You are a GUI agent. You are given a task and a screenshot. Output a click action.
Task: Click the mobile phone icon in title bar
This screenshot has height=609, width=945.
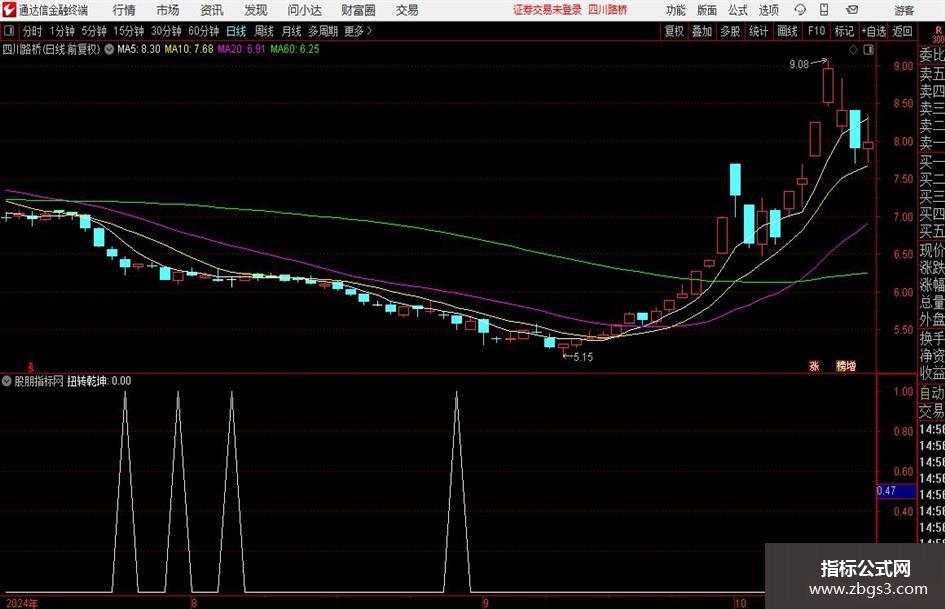pos(824,10)
